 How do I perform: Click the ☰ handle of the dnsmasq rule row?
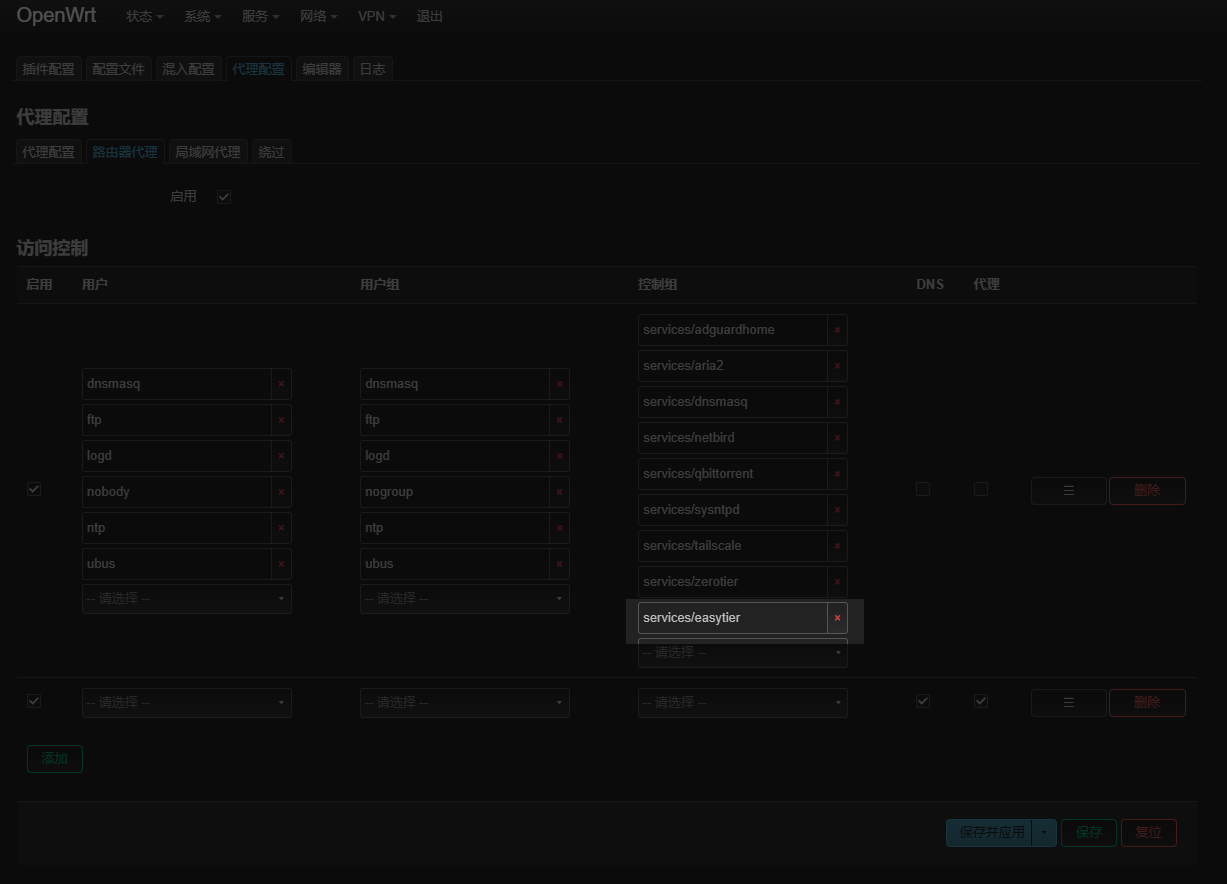pyautogui.click(x=1068, y=491)
